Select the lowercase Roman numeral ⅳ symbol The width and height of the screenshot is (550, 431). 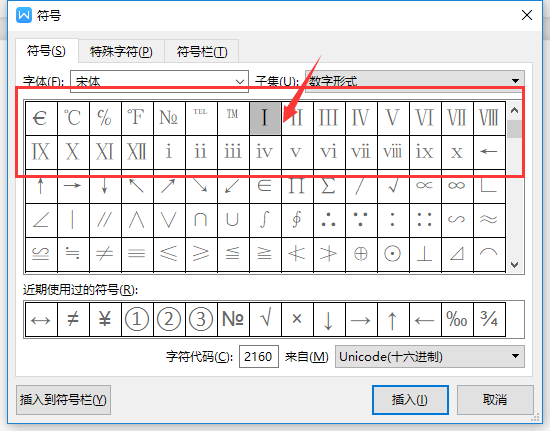click(265, 152)
